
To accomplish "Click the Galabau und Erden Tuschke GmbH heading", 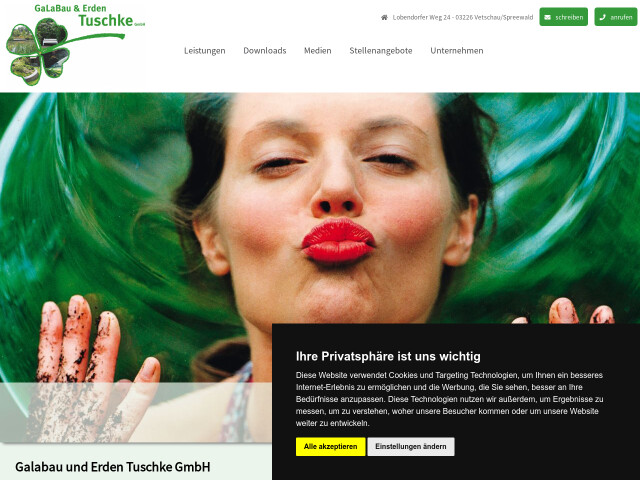I will (113, 467).
